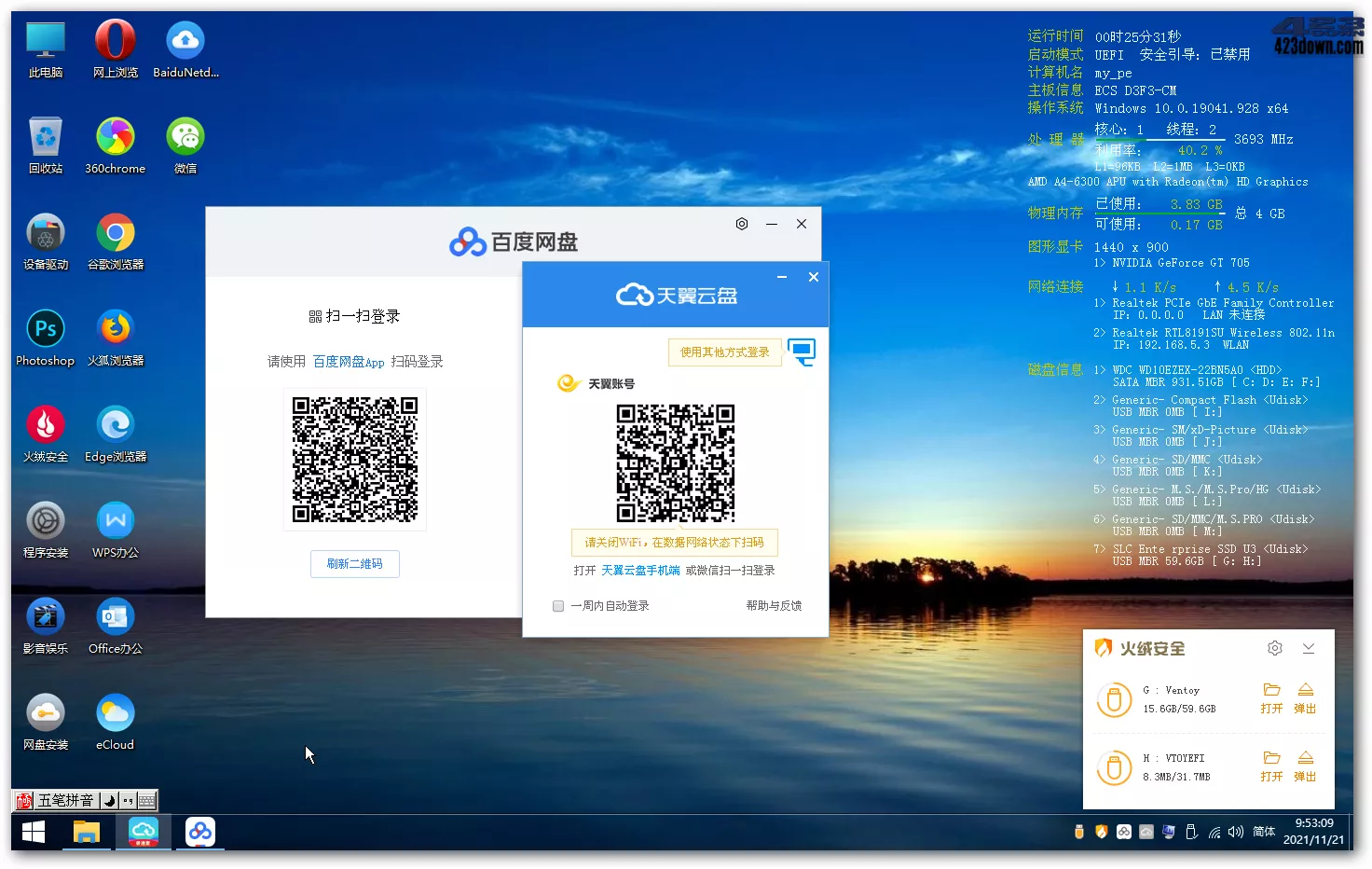Toggle the moon half-width mode on IME bar
Image resolution: width=1372 pixels, height=869 pixels.
click(x=109, y=801)
